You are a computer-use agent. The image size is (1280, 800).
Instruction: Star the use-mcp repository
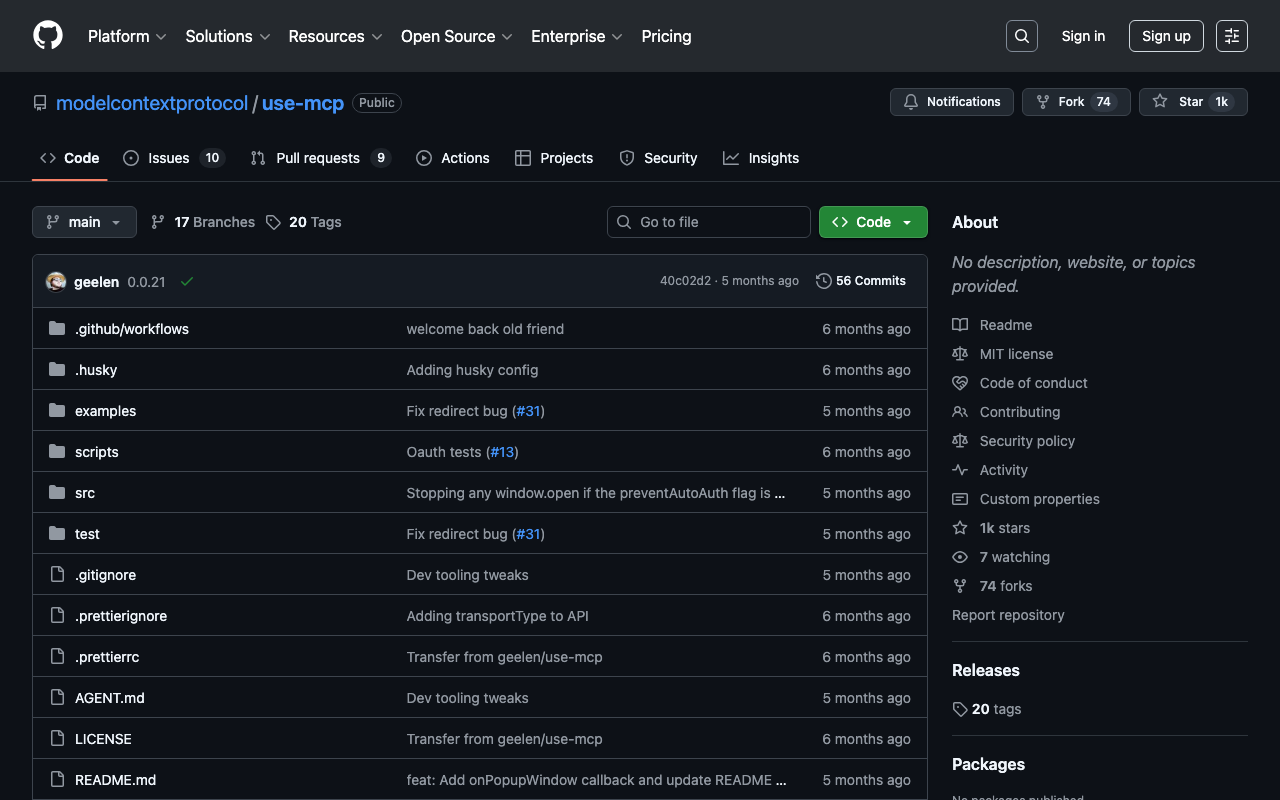(1192, 102)
